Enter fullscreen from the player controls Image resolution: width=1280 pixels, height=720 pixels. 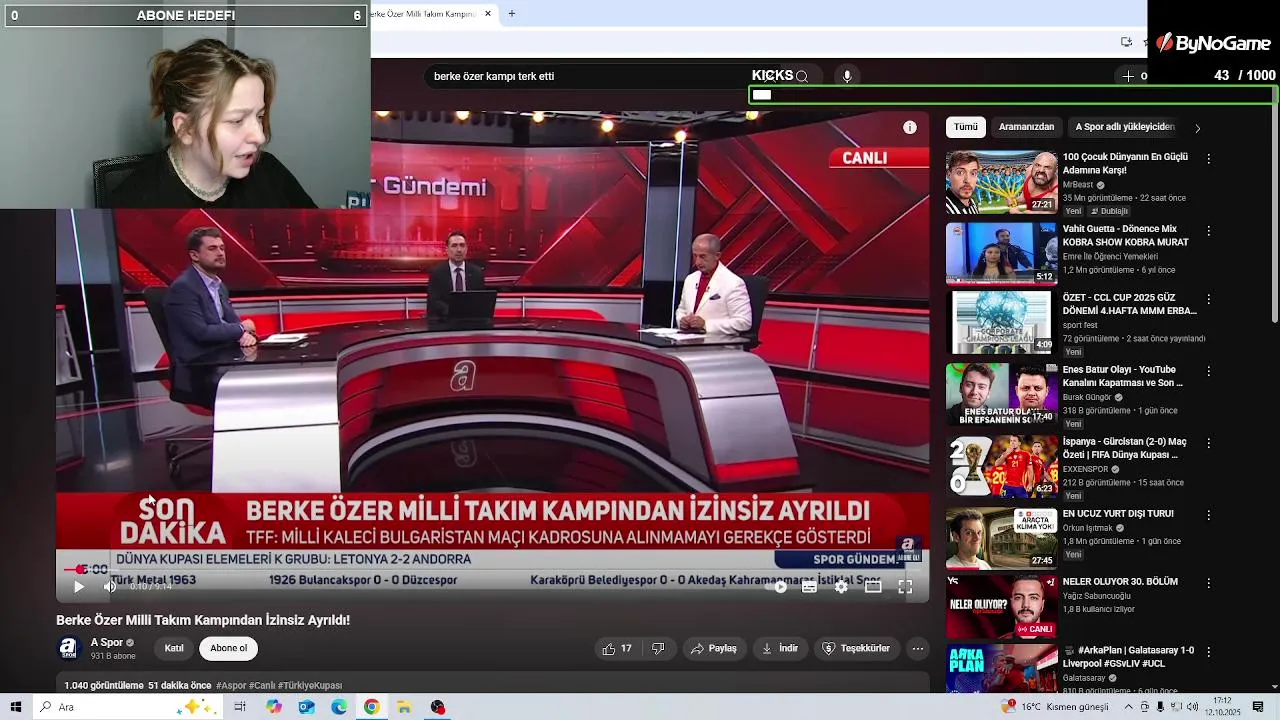click(x=905, y=587)
